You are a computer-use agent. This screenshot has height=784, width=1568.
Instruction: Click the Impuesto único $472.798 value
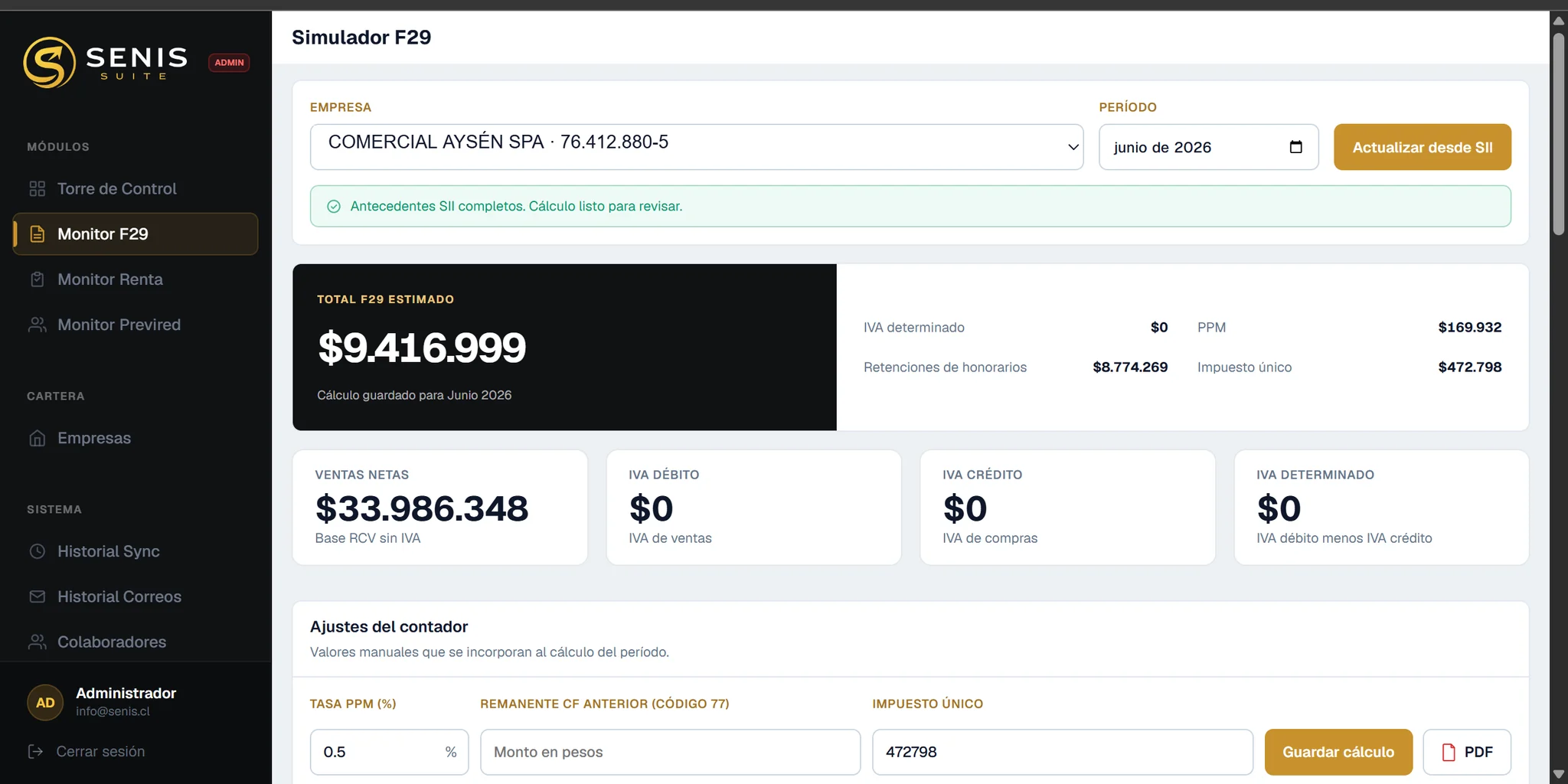point(1470,367)
